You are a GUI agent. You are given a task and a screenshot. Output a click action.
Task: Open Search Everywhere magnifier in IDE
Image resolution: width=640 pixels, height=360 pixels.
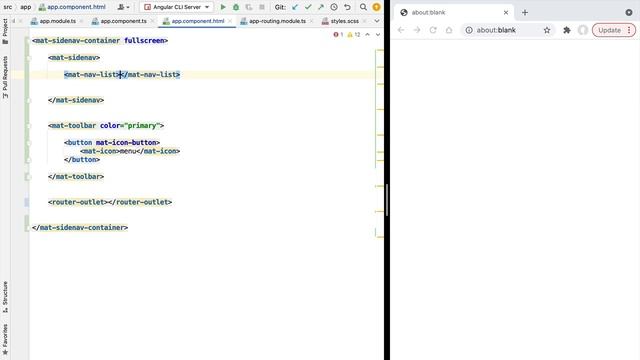(x=363, y=7)
